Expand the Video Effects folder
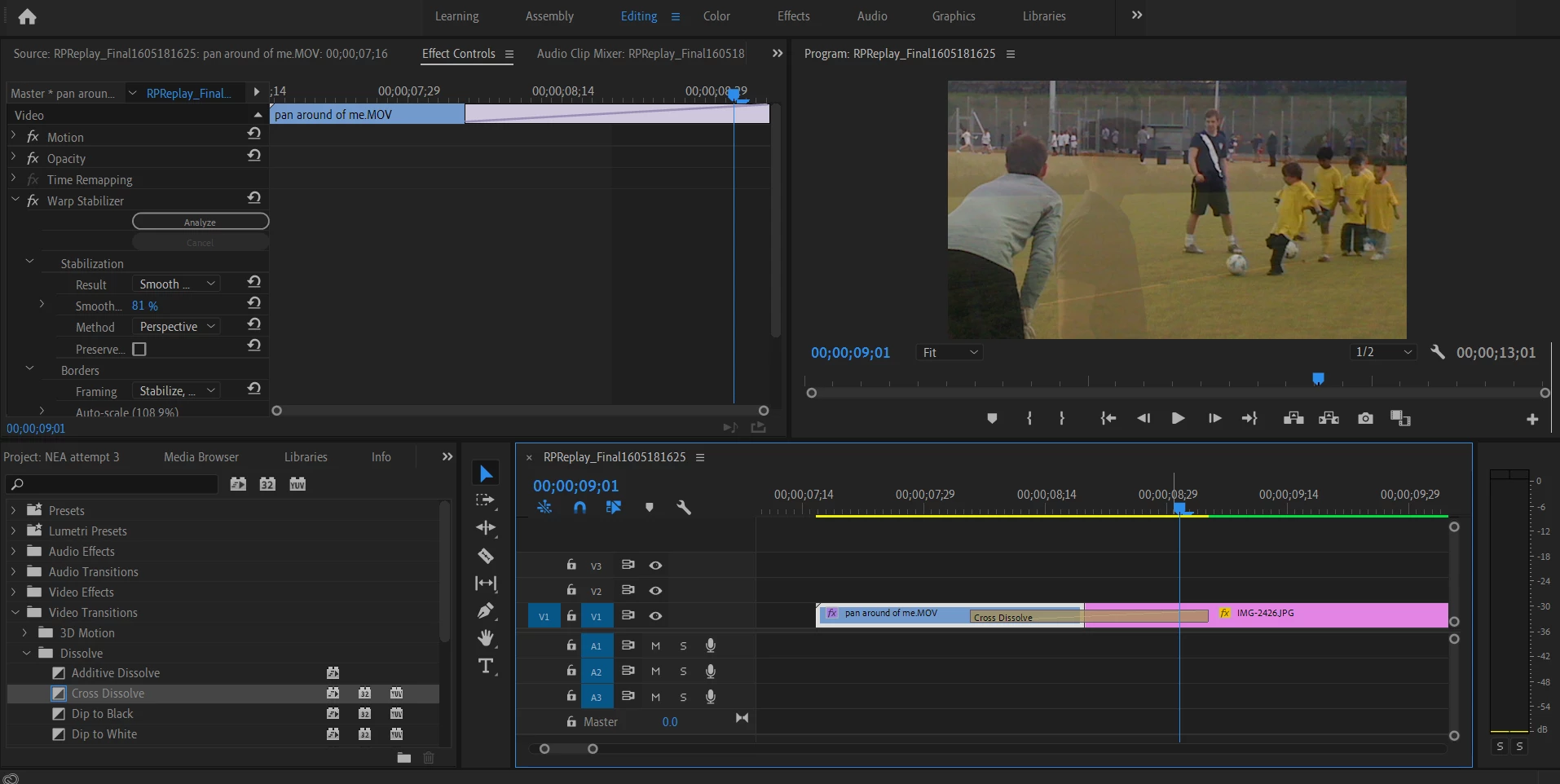 [14, 592]
